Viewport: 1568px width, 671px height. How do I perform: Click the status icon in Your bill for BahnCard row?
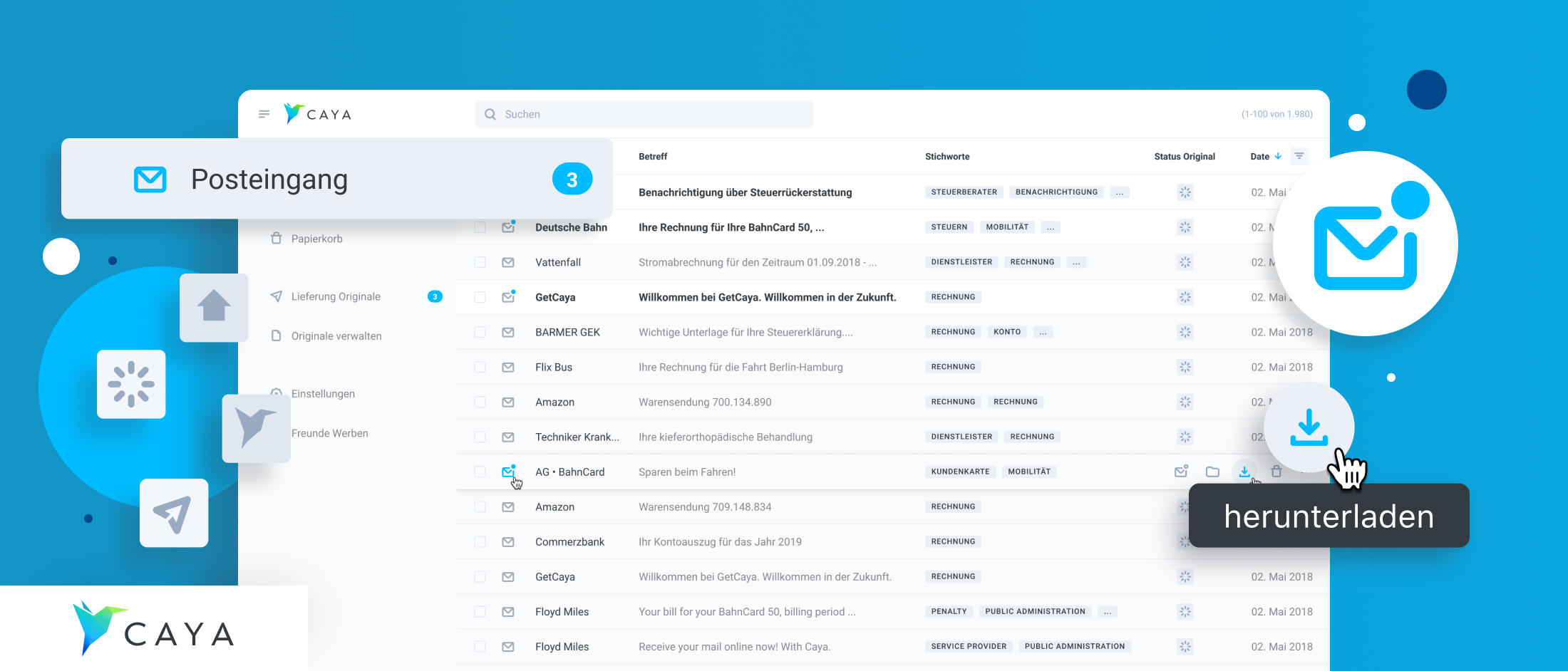pyautogui.click(x=1185, y=611)
